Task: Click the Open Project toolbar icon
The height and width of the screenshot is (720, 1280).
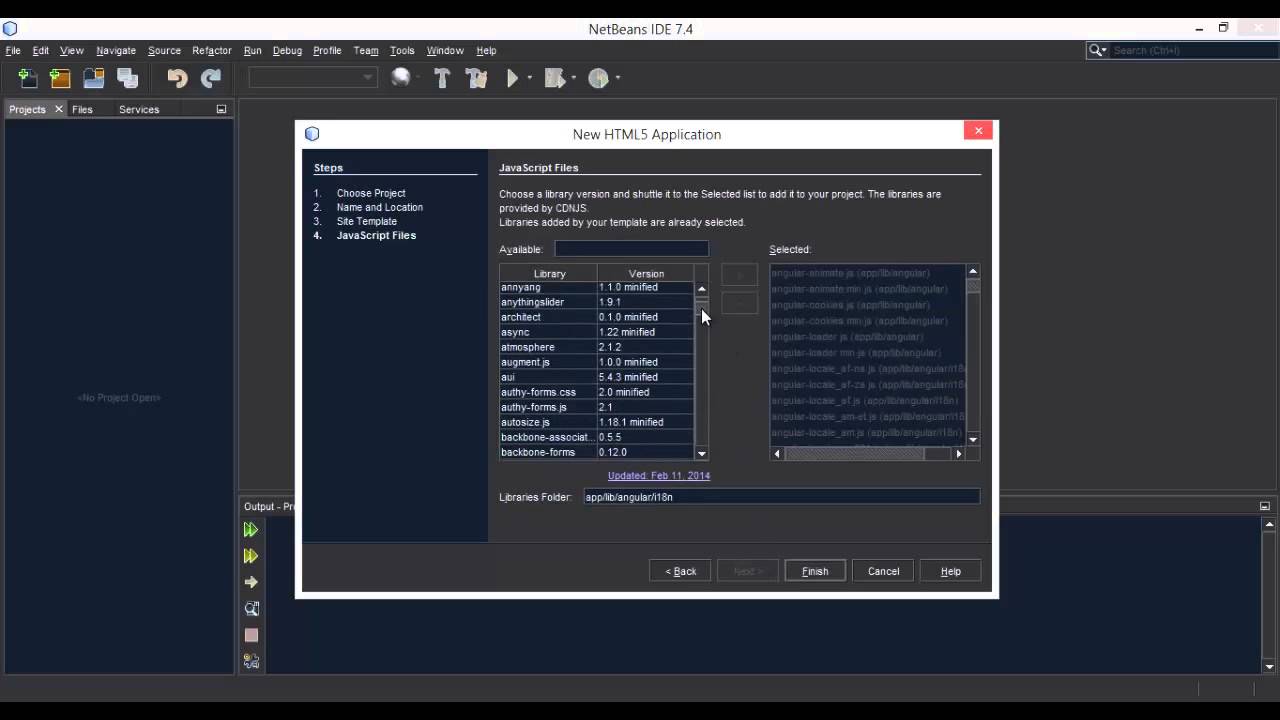Action: (94, 78)
